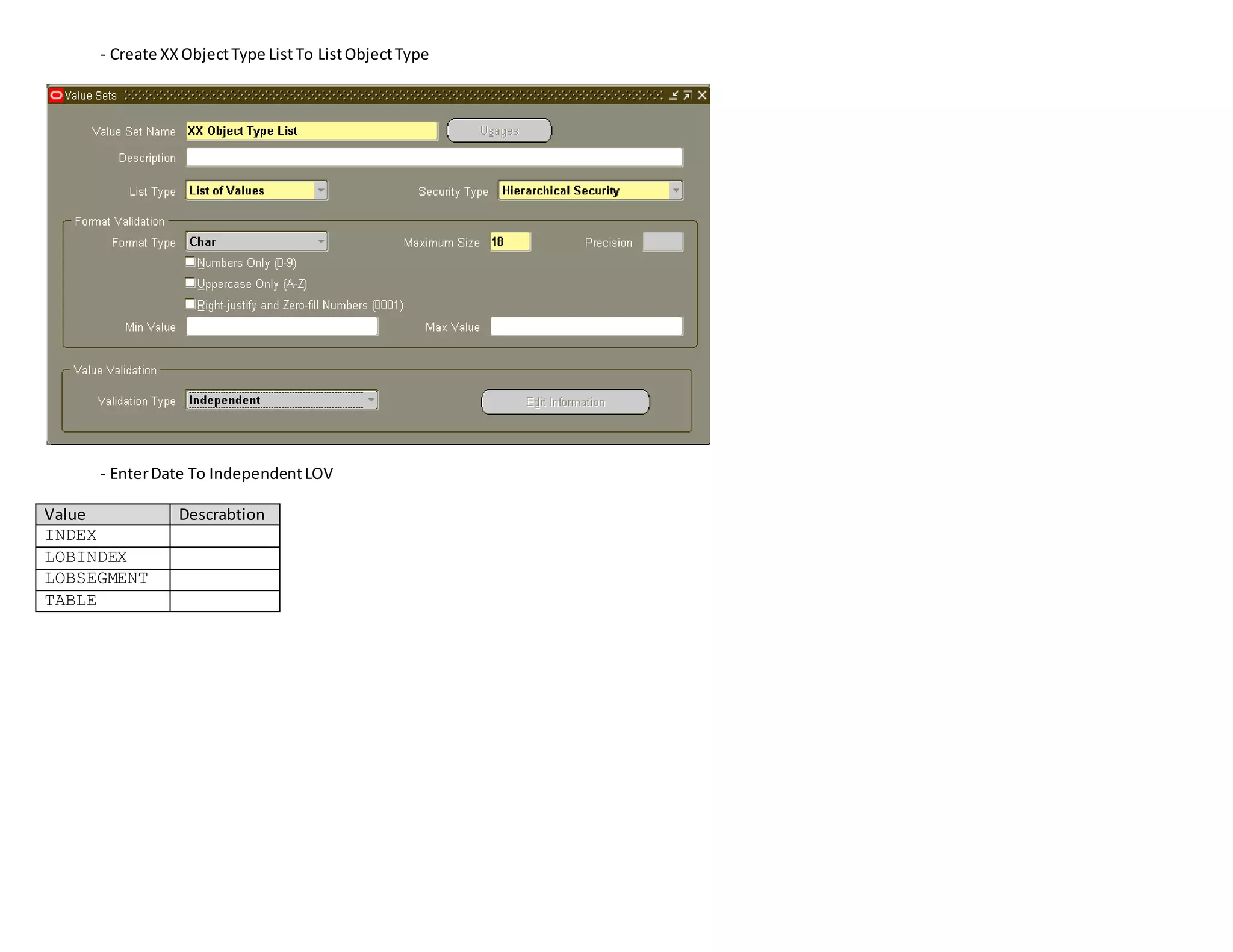Click the Description input field
The height and width of the screenshot is (952, 1233).
coord(434,157)
